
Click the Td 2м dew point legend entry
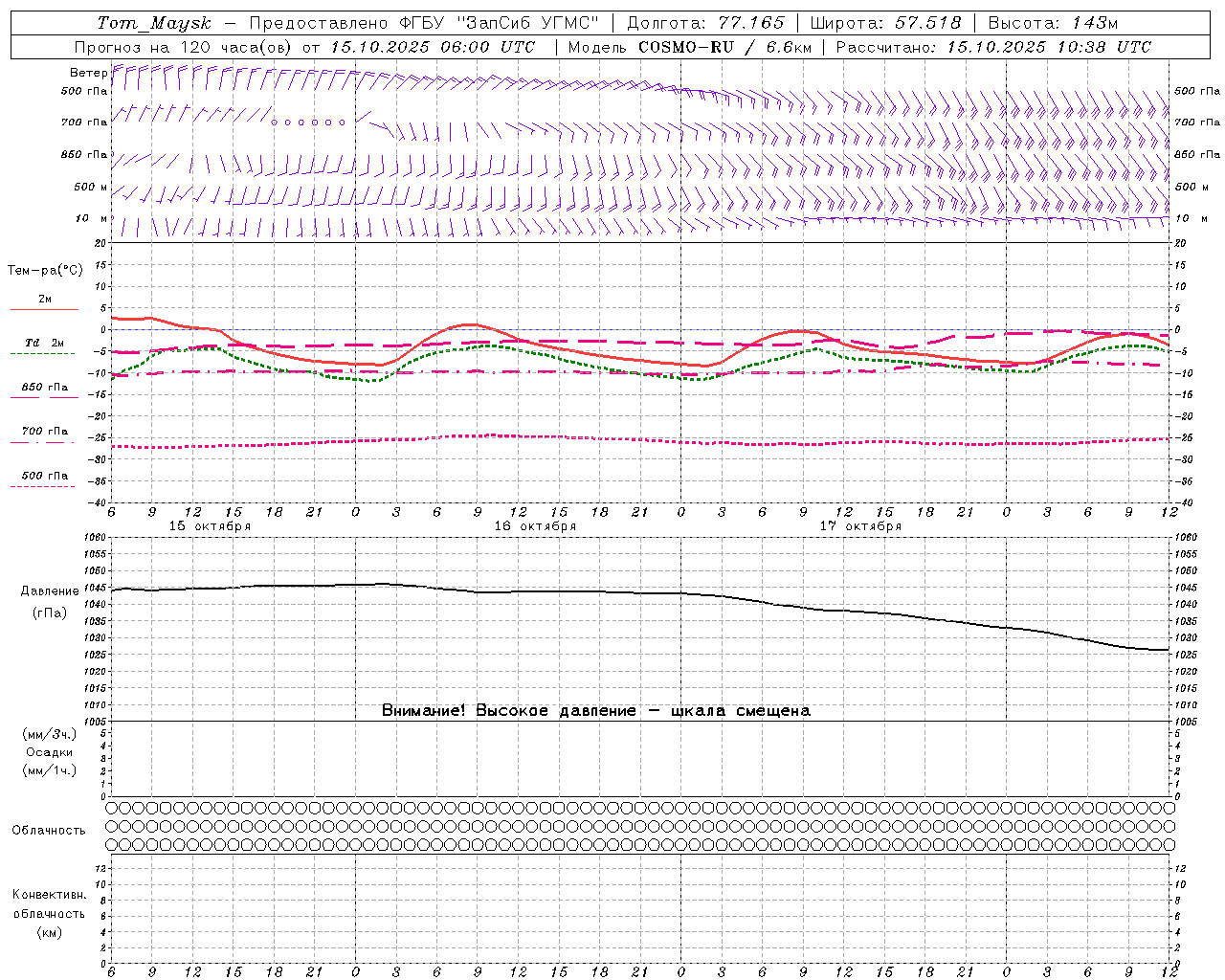click(45, 343)
